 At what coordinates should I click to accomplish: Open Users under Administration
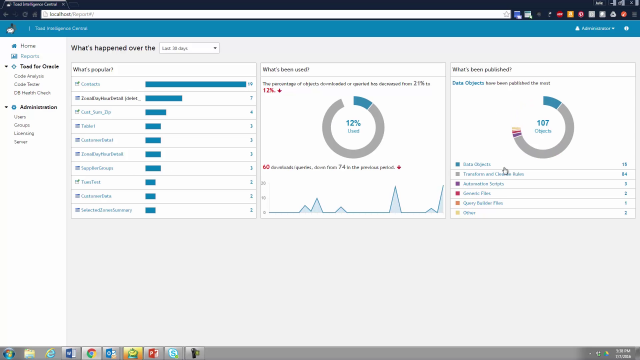click(x=20, y=117)
